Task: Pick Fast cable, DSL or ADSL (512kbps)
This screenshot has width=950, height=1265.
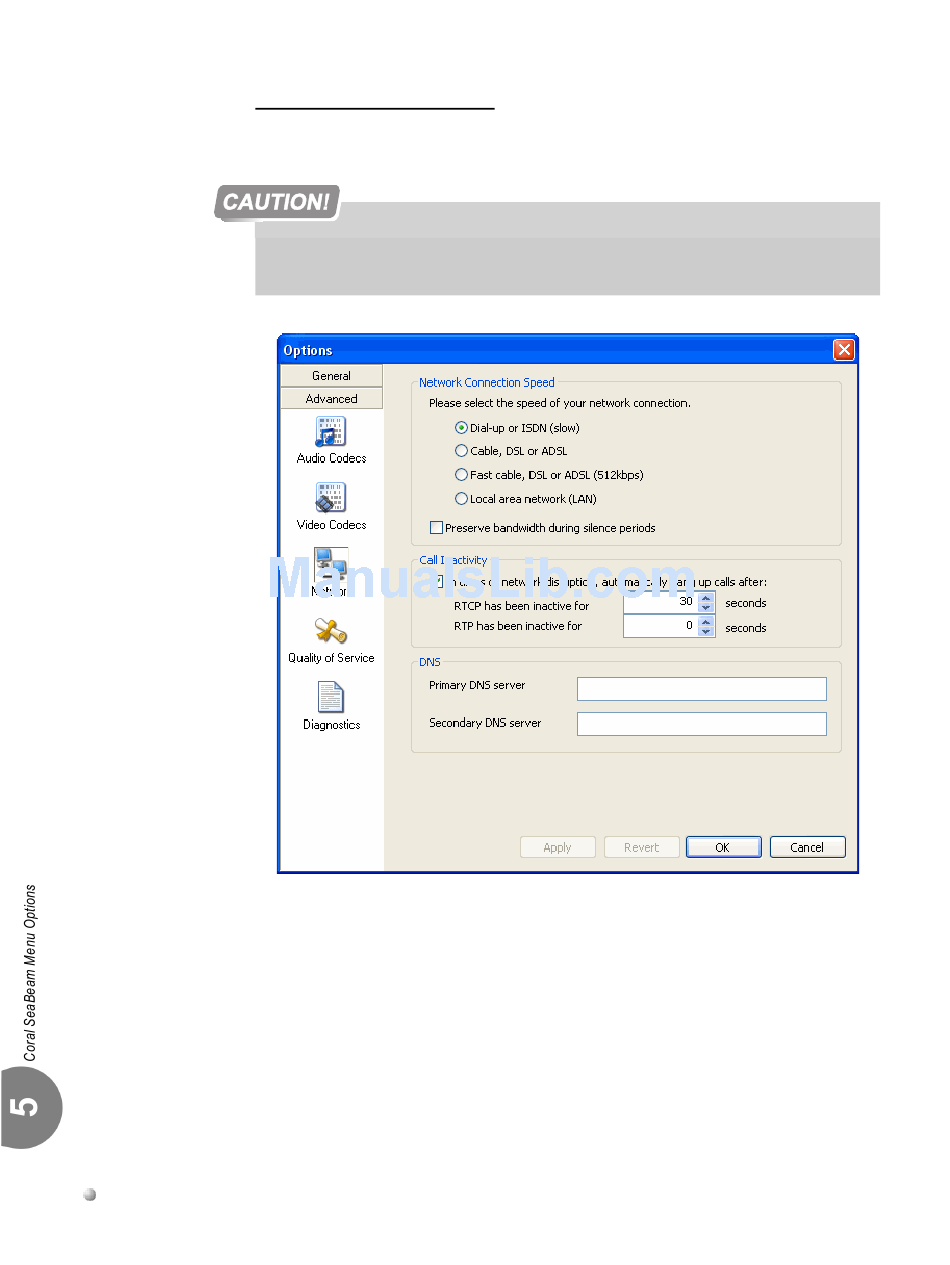Action: pyautogui.click(x=461, y=475)
